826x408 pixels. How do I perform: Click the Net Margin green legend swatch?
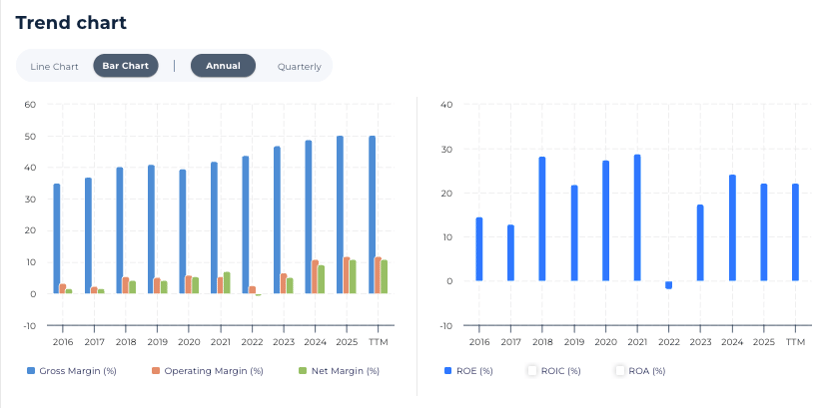302,371
